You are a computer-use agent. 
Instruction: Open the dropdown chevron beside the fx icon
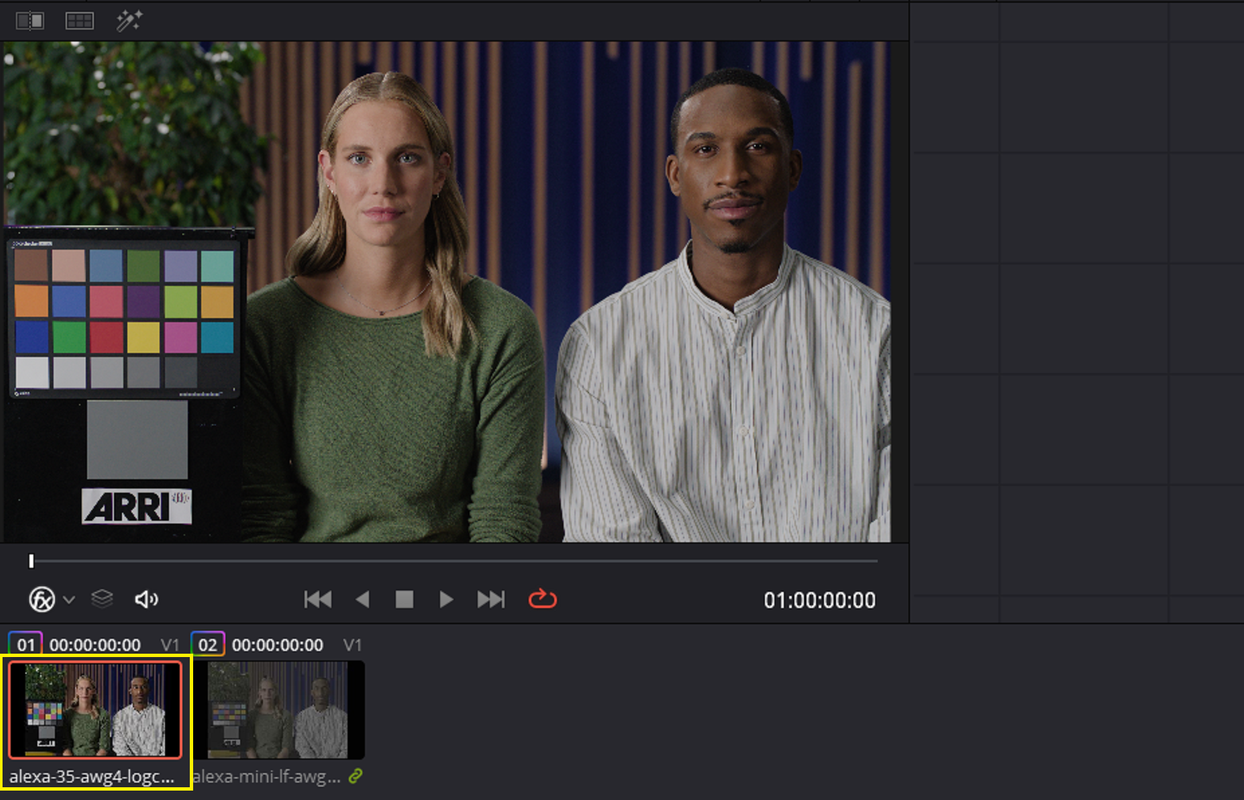[69, 600]
